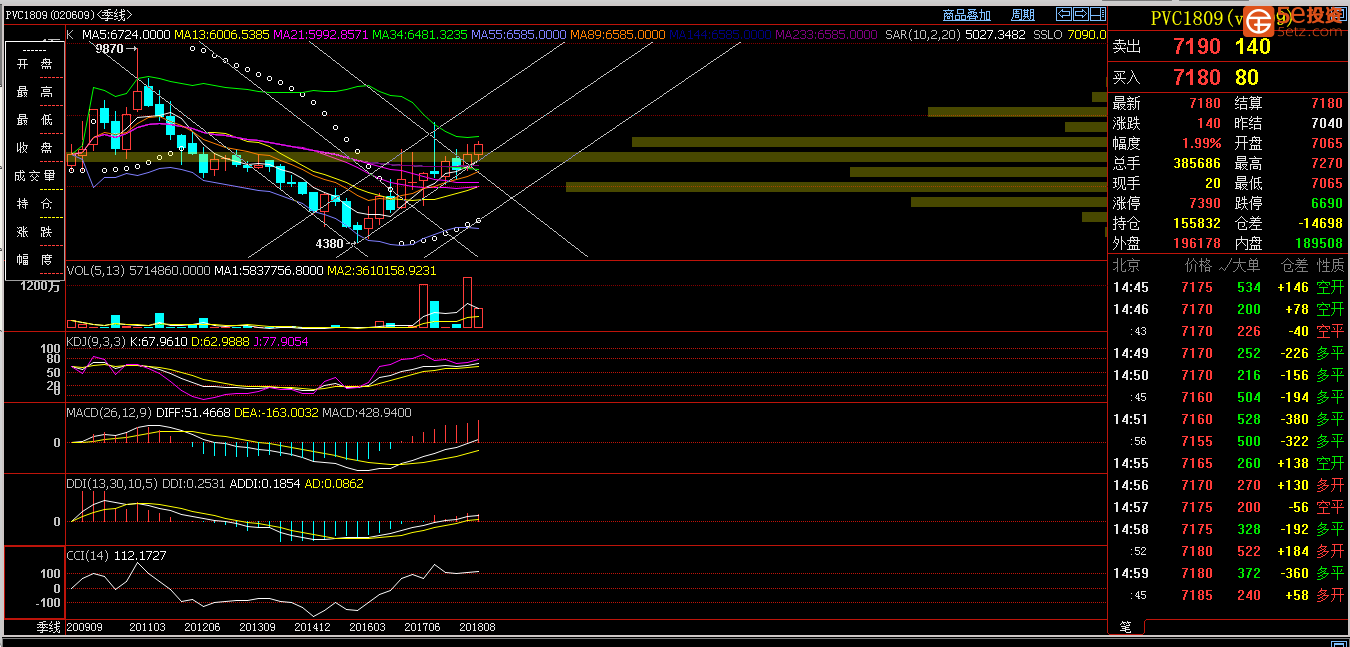Click the 昨结 7040 settlement value
Viewport: 1350px width, 647px height.
click(x=1326, y=123)
